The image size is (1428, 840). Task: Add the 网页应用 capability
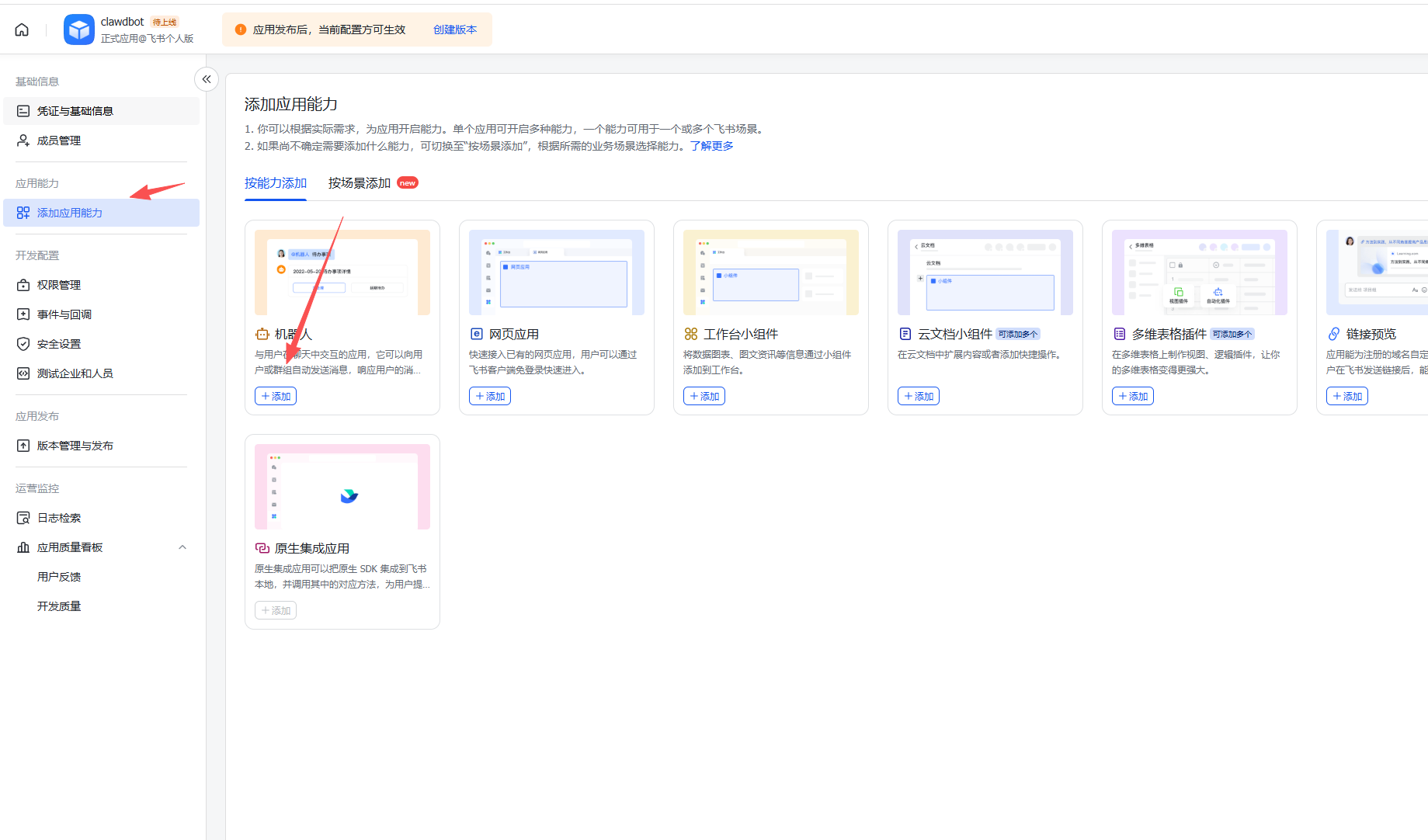(489, 396)
